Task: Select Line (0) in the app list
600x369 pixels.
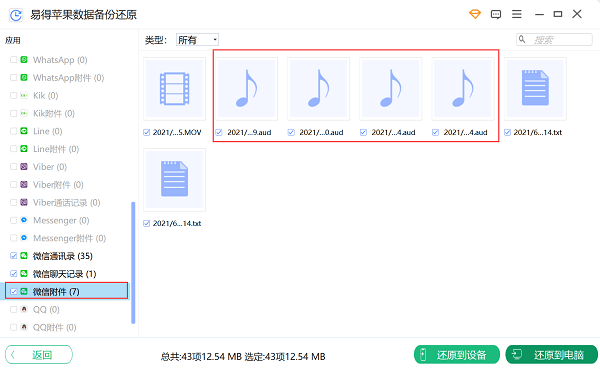Action: [47, 131]
